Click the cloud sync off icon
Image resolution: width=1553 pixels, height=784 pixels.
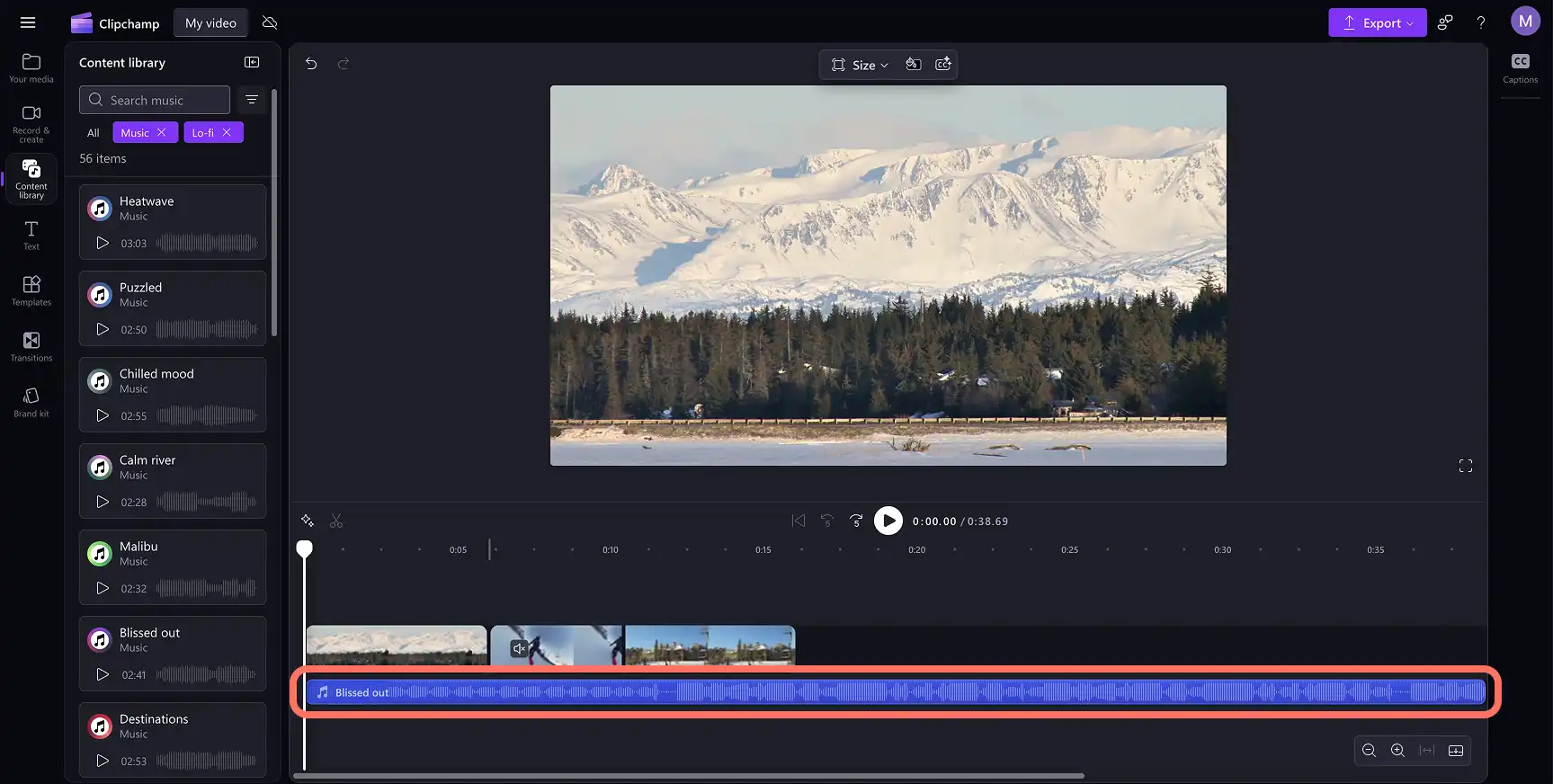[270, 22]
